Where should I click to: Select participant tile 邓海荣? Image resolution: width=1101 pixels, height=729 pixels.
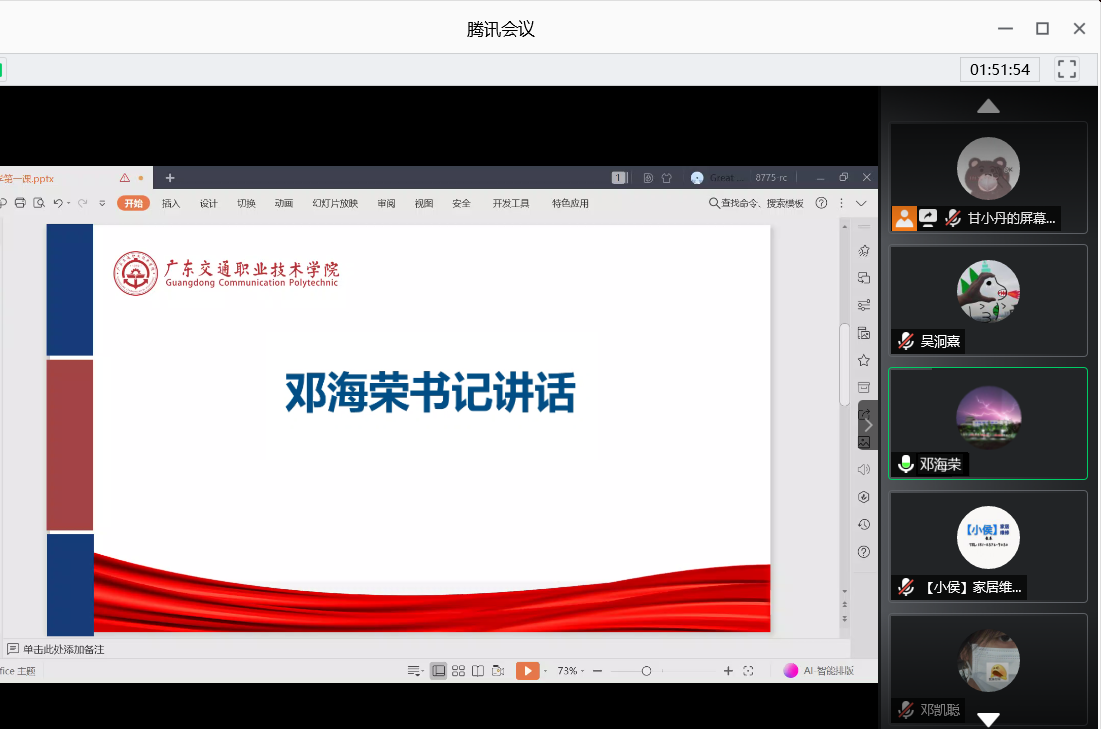coord(988,423)
